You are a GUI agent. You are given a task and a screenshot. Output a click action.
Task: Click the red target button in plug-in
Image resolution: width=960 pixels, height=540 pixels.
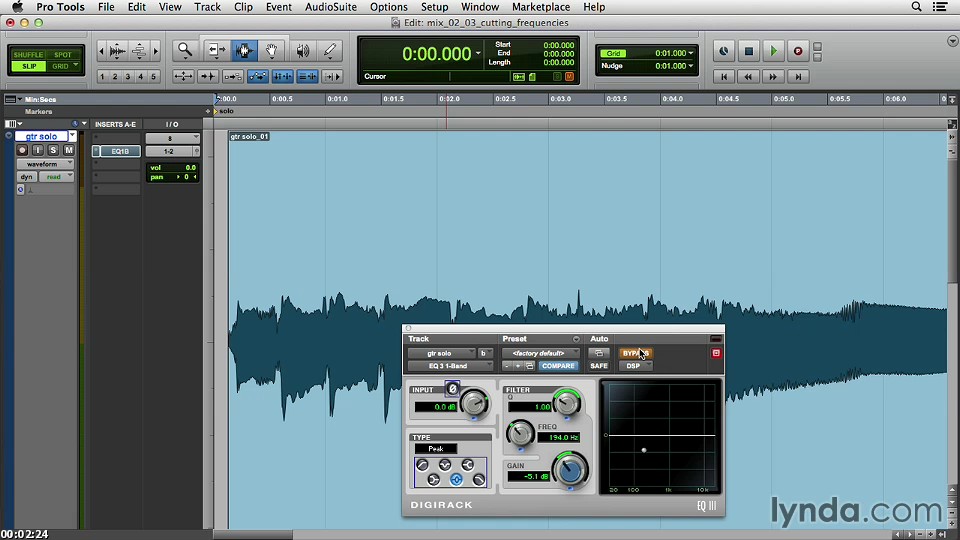716,353
